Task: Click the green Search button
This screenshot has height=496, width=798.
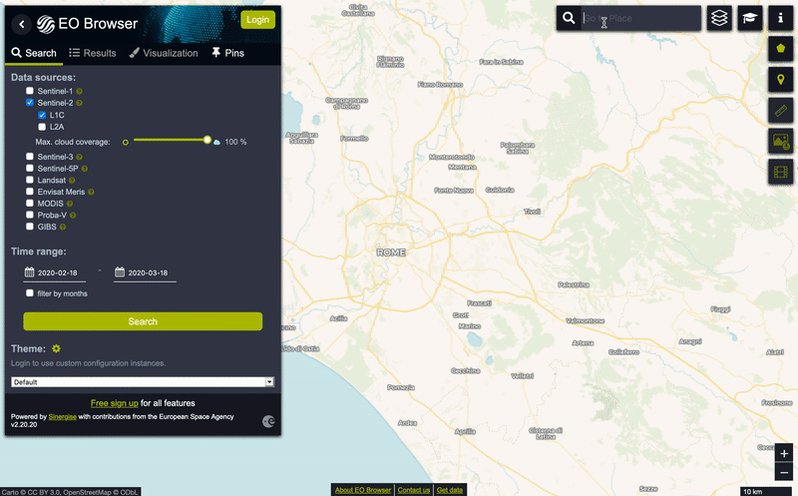Action: [143, 322]
